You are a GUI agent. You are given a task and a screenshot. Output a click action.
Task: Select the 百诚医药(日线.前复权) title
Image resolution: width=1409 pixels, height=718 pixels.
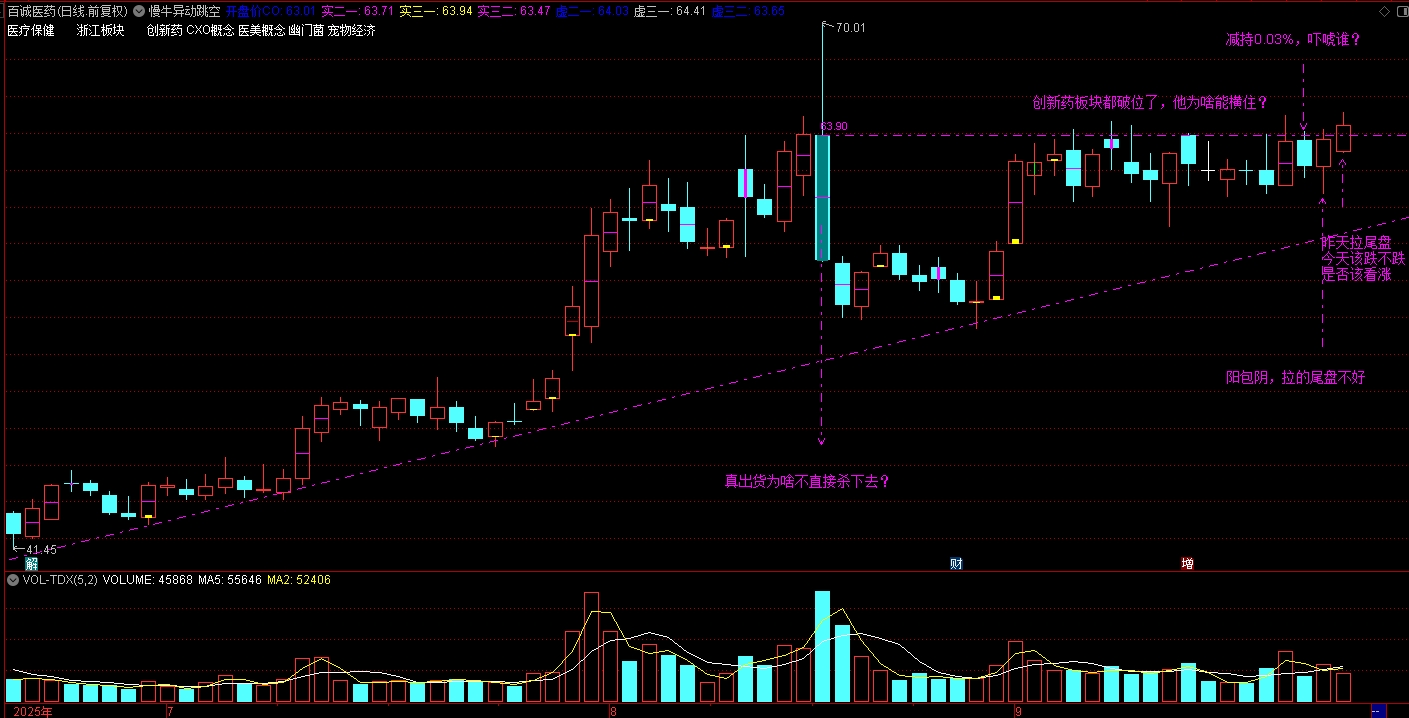click(67, 11)
